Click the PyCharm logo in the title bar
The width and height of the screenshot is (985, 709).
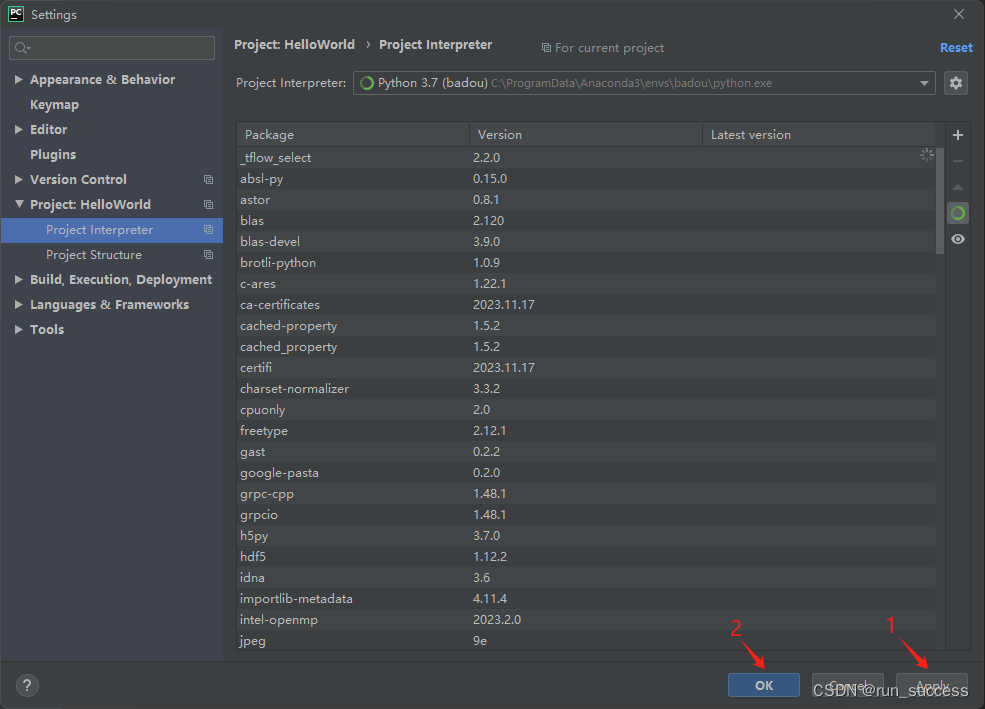pyautogui.click(x=16, y=14)
